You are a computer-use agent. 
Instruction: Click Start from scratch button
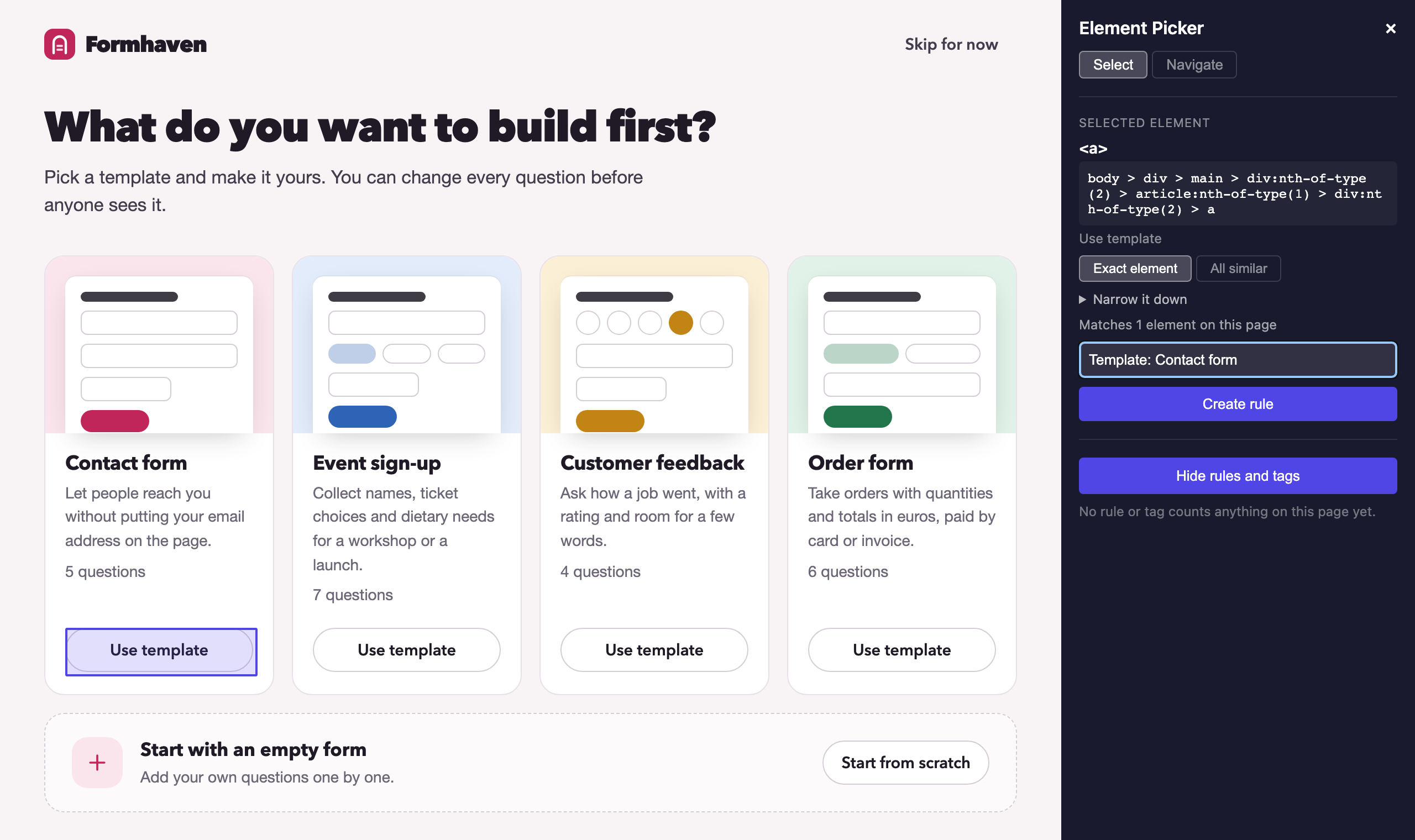click(x=905, y=763)
